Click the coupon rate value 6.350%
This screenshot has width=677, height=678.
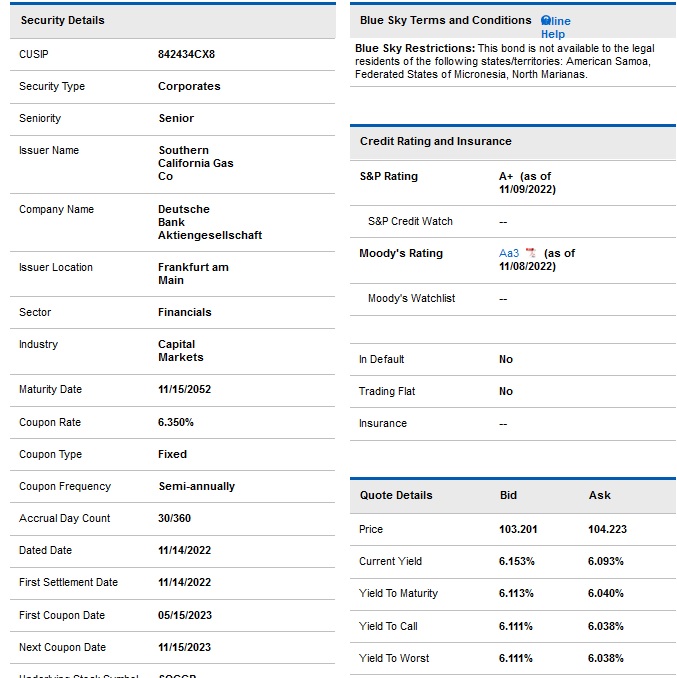[x=176, y=422]
